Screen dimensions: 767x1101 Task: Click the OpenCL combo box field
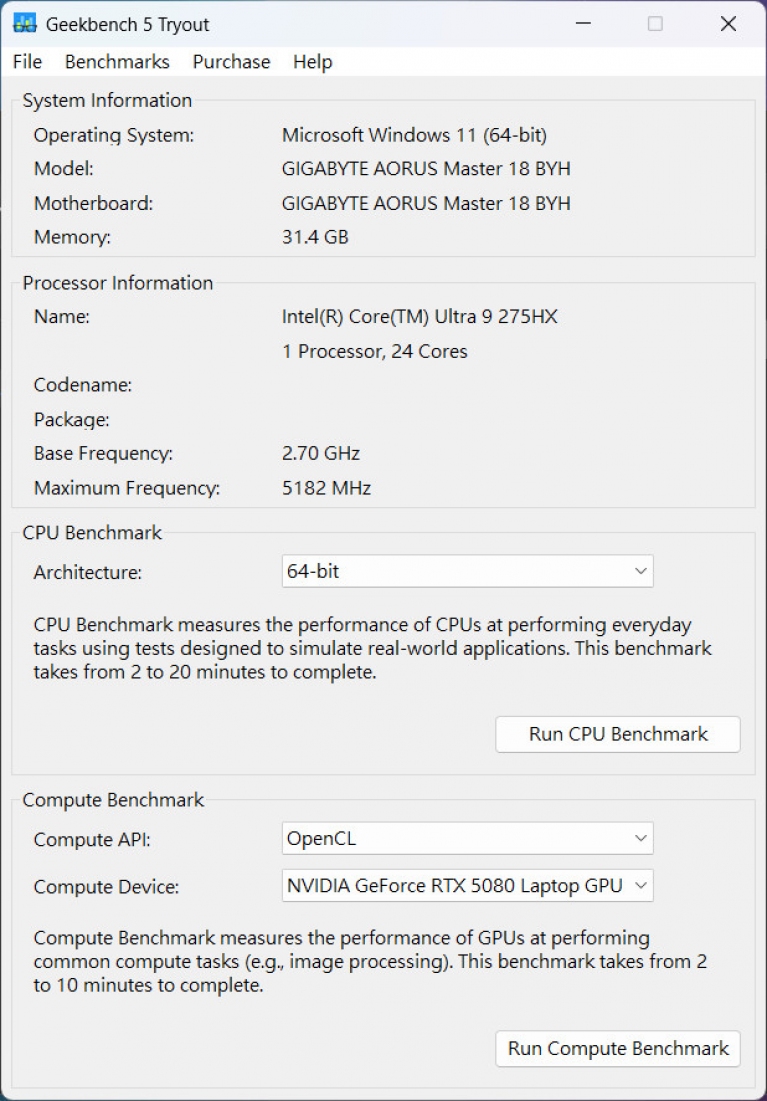(x=467, y=838)
